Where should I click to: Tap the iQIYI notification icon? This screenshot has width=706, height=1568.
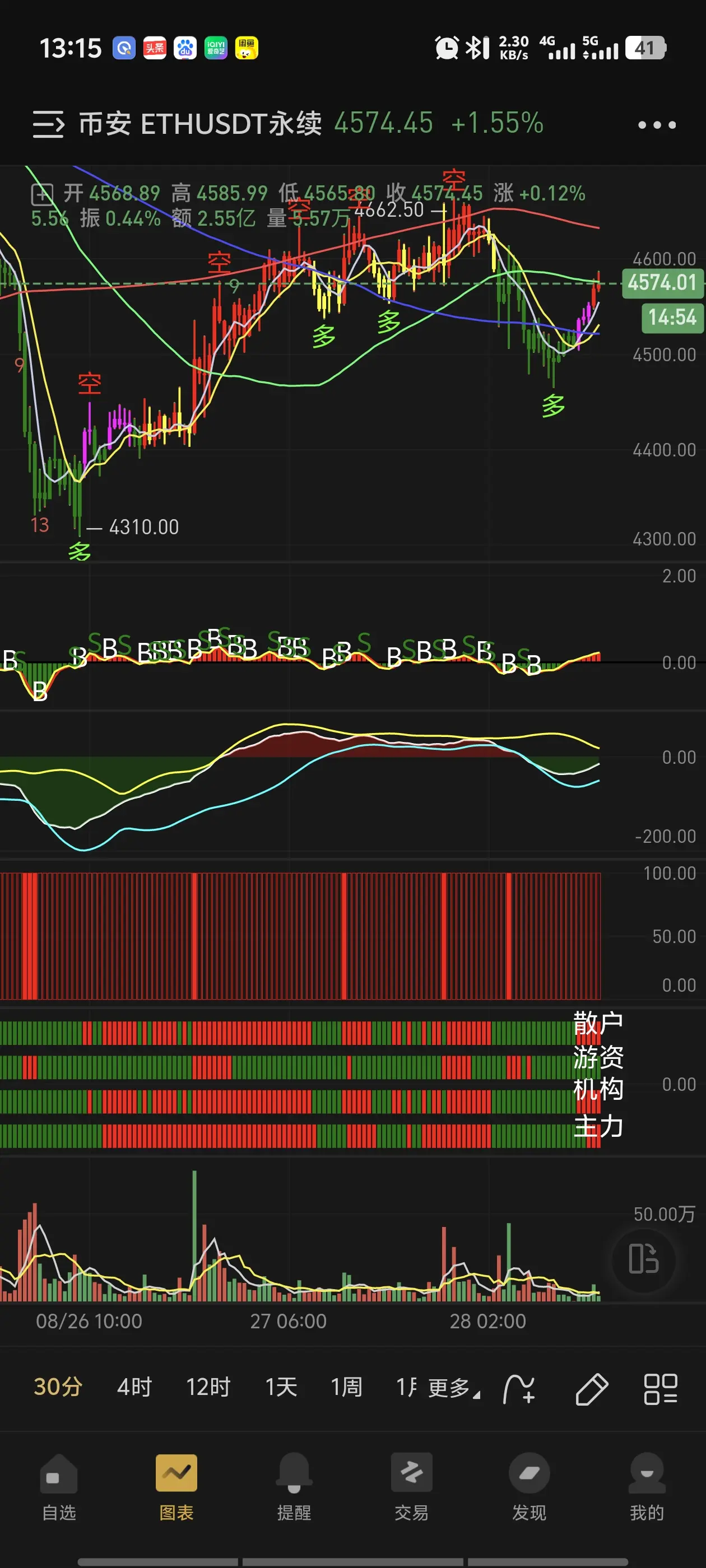pyautogui.click(x=216, y=48)
